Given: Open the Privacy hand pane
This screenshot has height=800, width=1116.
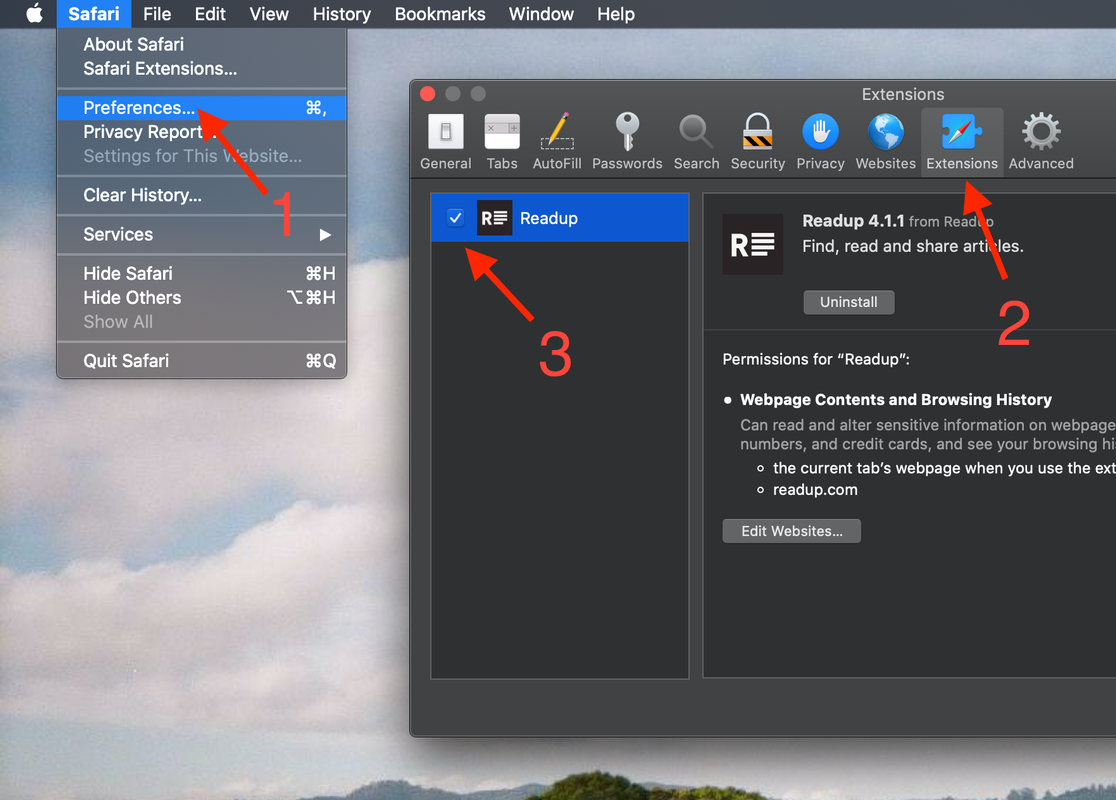Looking at the screenshot, I should tap(820, 142).
